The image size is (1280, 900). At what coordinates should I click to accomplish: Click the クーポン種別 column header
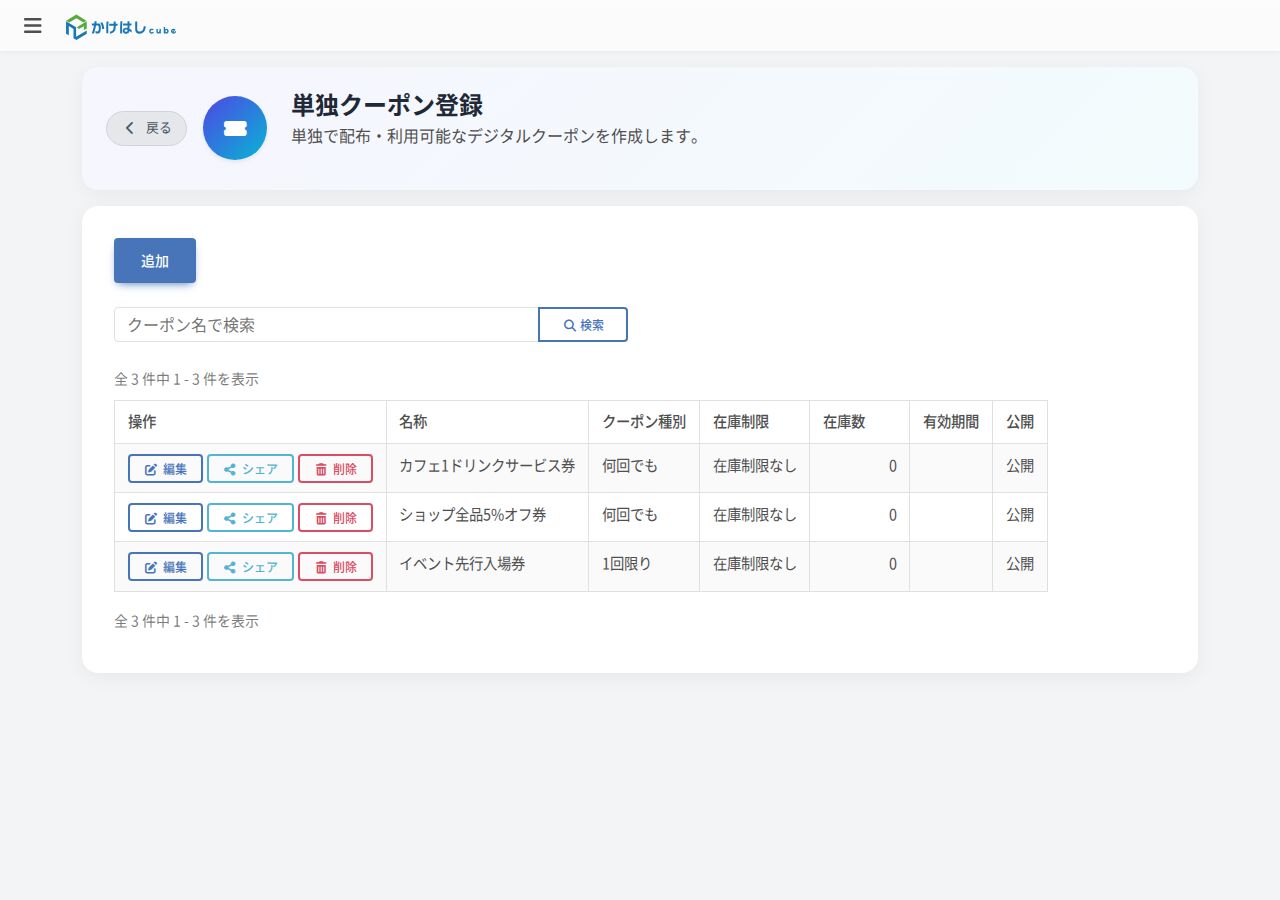[x=644, y=422]
